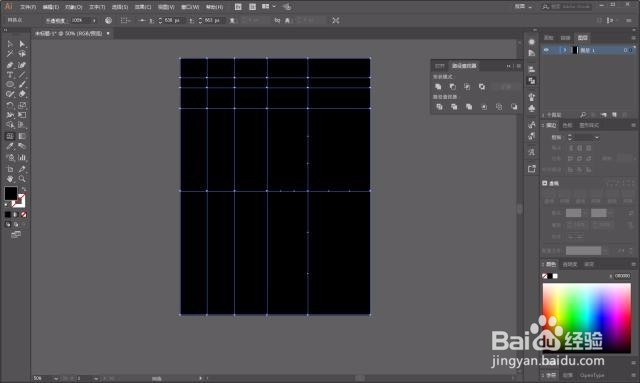The width and height of the screenshot is (640, 383).
Task: Select the Direct Selection tool
Action: (22, 44)
